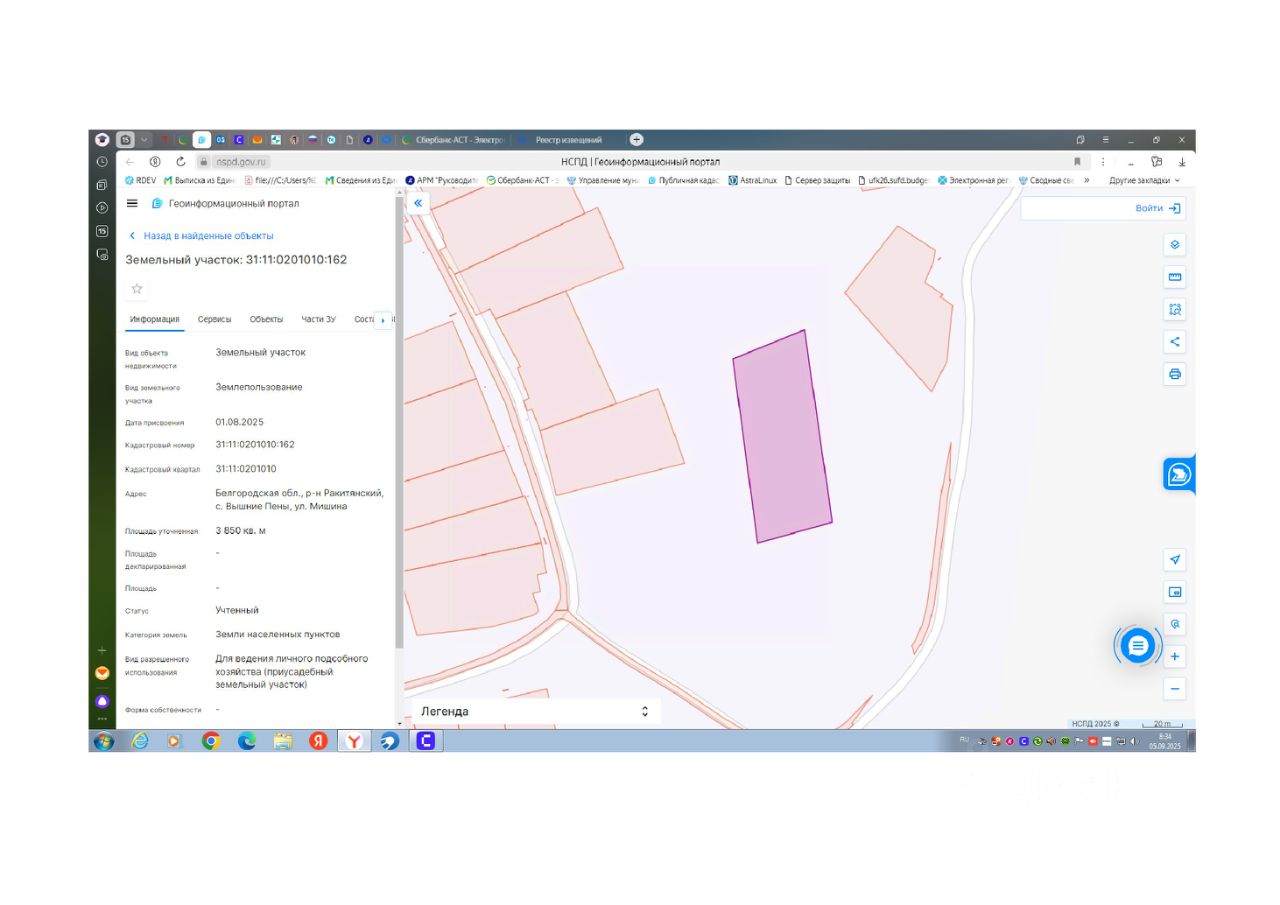Open the Другие закладки bookmarks folder

[1144, 180]
